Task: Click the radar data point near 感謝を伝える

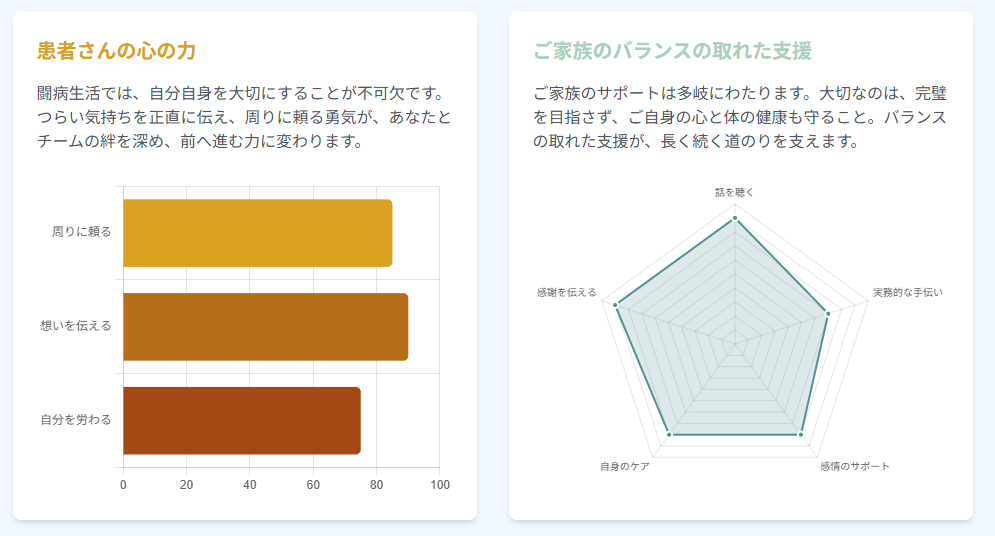Action: click(x=617, y=306)
